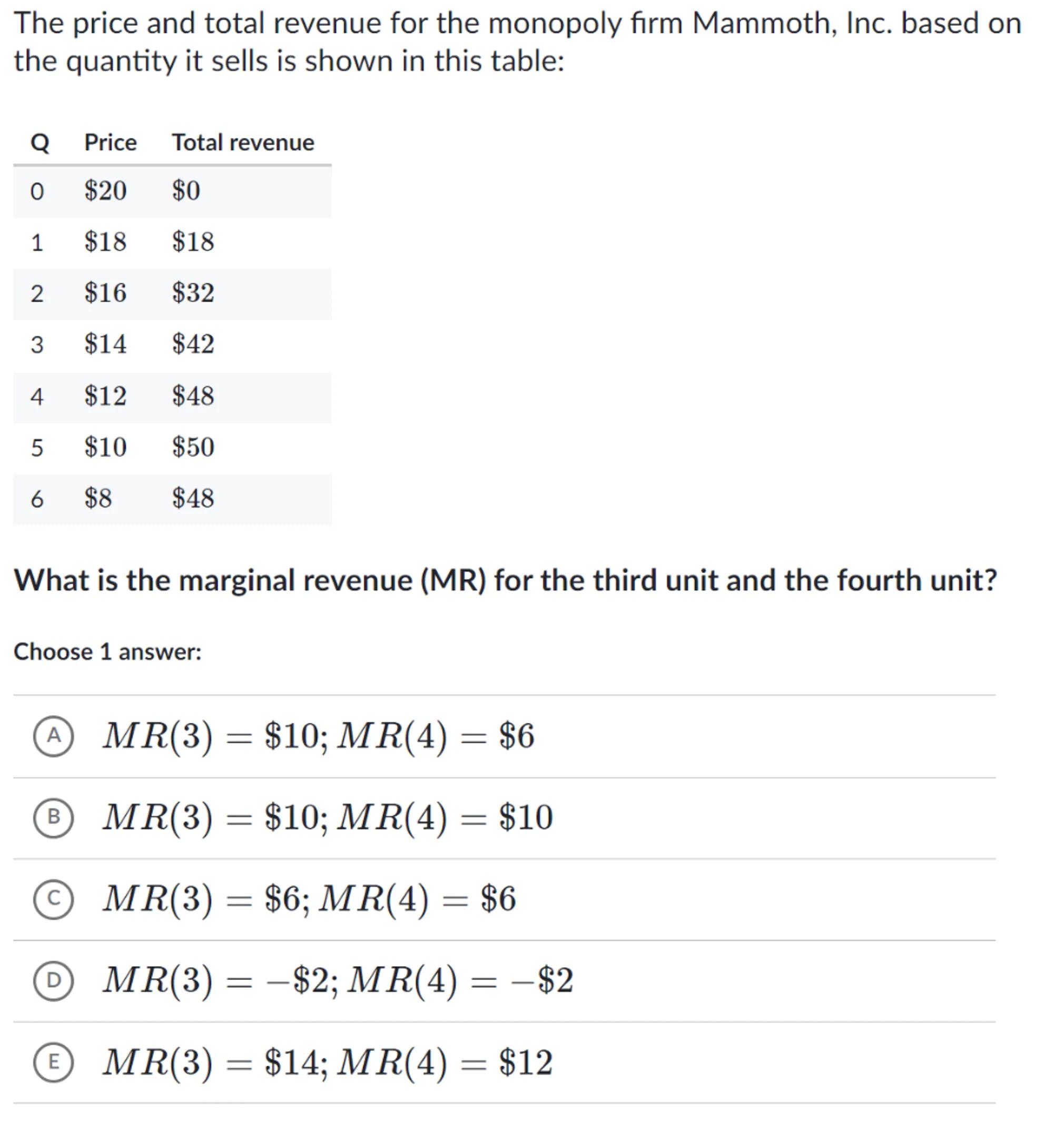Click the bold marginal revenue question text
1064x1131 pixels.
point(505,581)
